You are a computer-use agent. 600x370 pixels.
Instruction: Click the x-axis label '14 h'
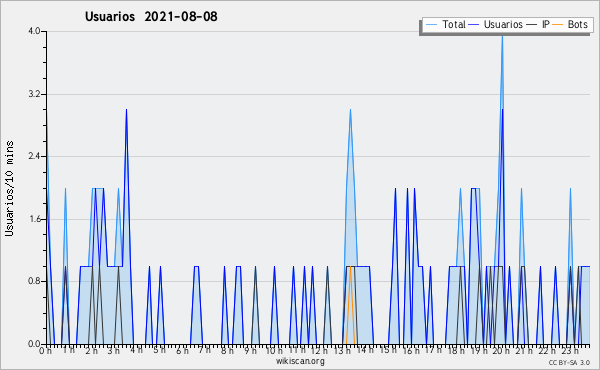click(x=365, y=350)
